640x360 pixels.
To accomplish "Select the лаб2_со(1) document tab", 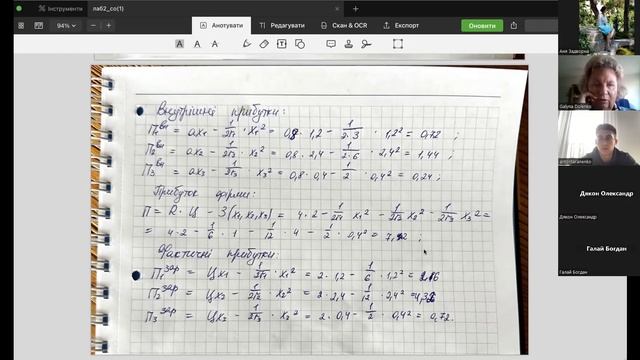I will coord(216,9).
